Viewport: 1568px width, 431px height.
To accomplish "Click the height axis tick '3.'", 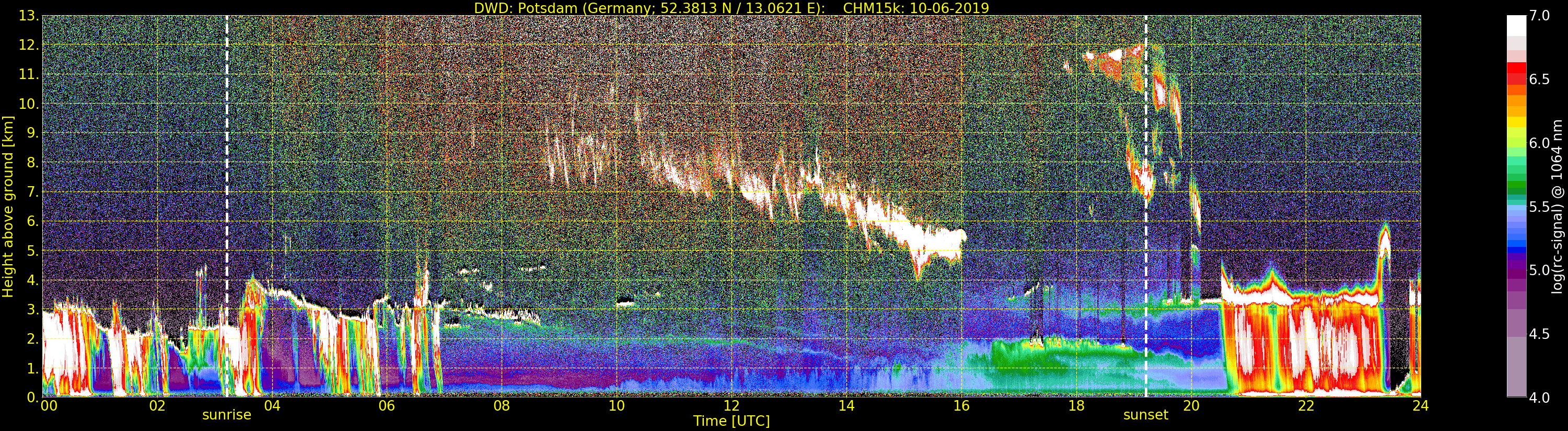I will click(32, 309).
